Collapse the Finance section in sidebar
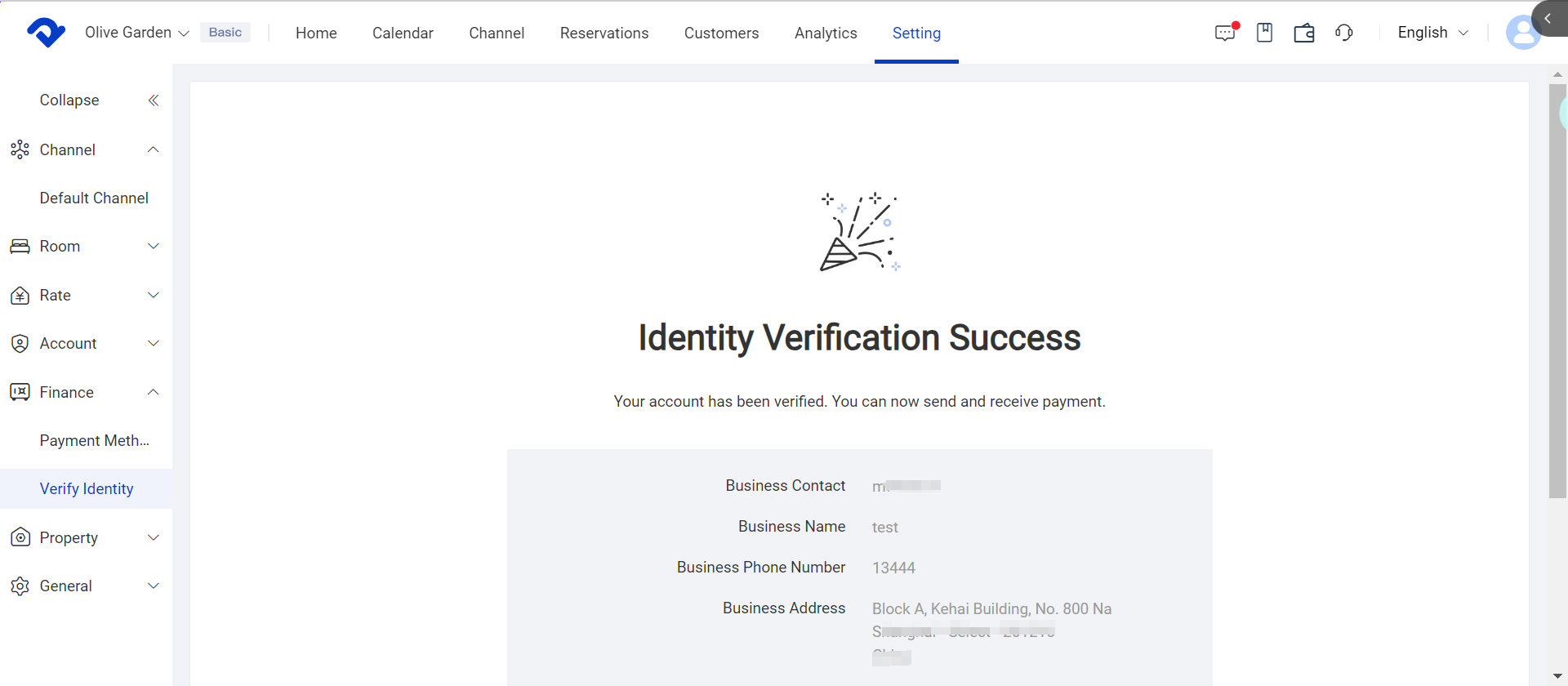Screen dimensions: 1568x686 (86, 393)
